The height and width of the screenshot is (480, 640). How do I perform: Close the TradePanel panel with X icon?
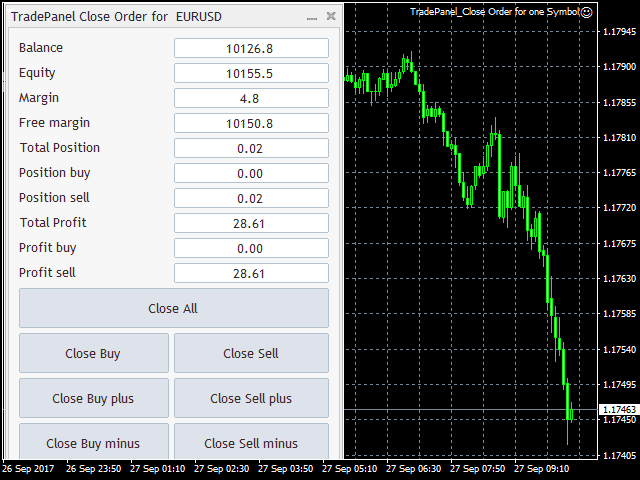click(x=331, y=16)
